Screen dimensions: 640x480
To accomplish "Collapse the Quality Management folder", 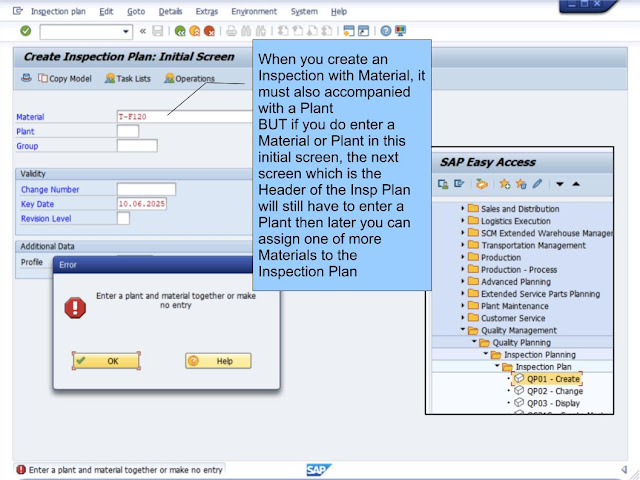I will pos(462,329).
